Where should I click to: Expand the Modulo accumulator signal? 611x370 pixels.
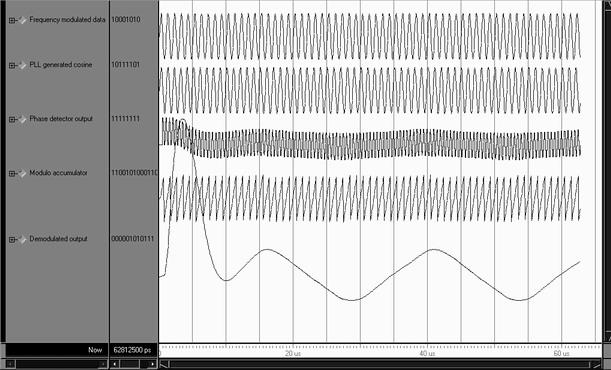(12, 174)
